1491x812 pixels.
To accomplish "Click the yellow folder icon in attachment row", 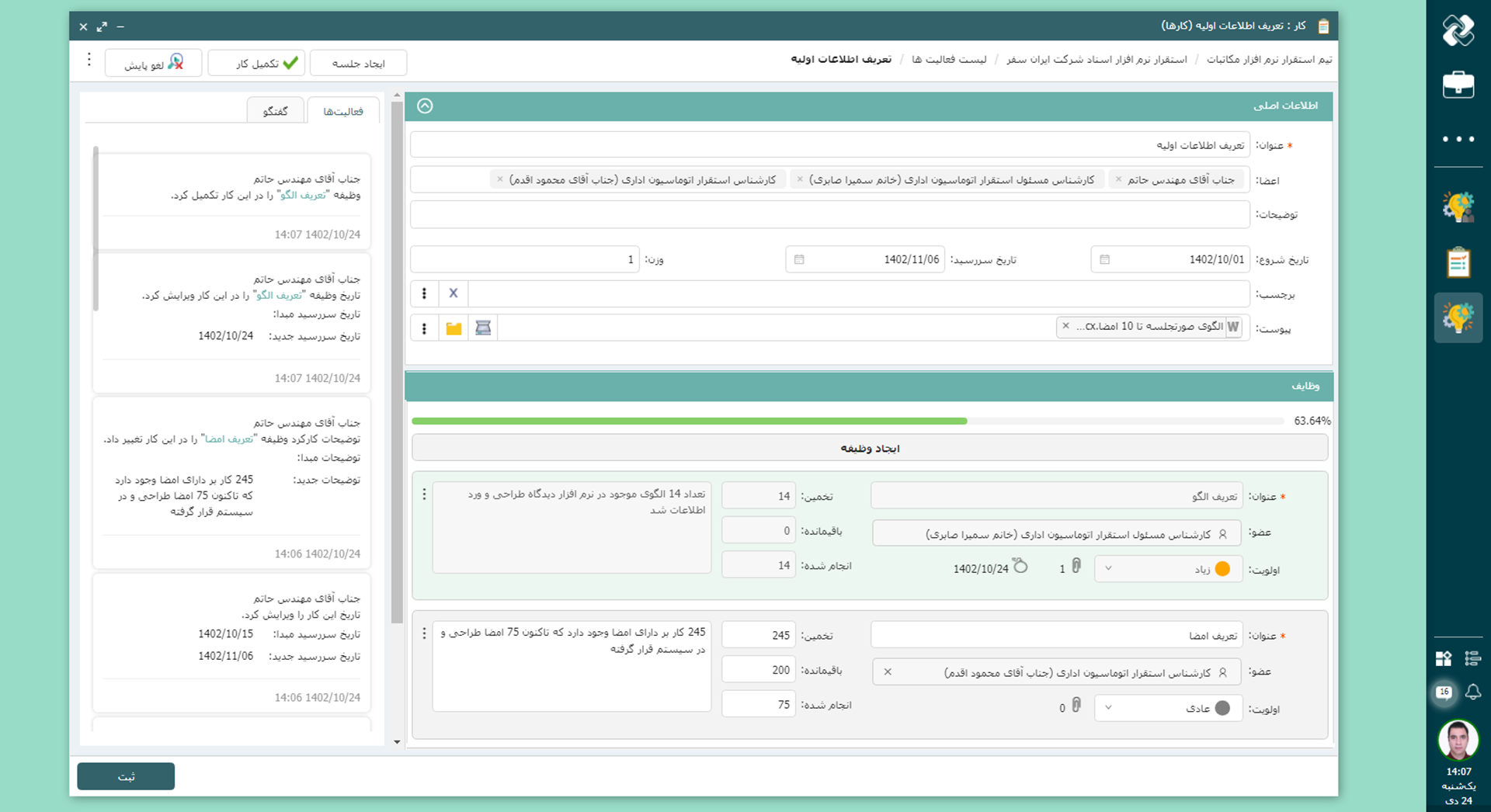I will click(454, 328).
